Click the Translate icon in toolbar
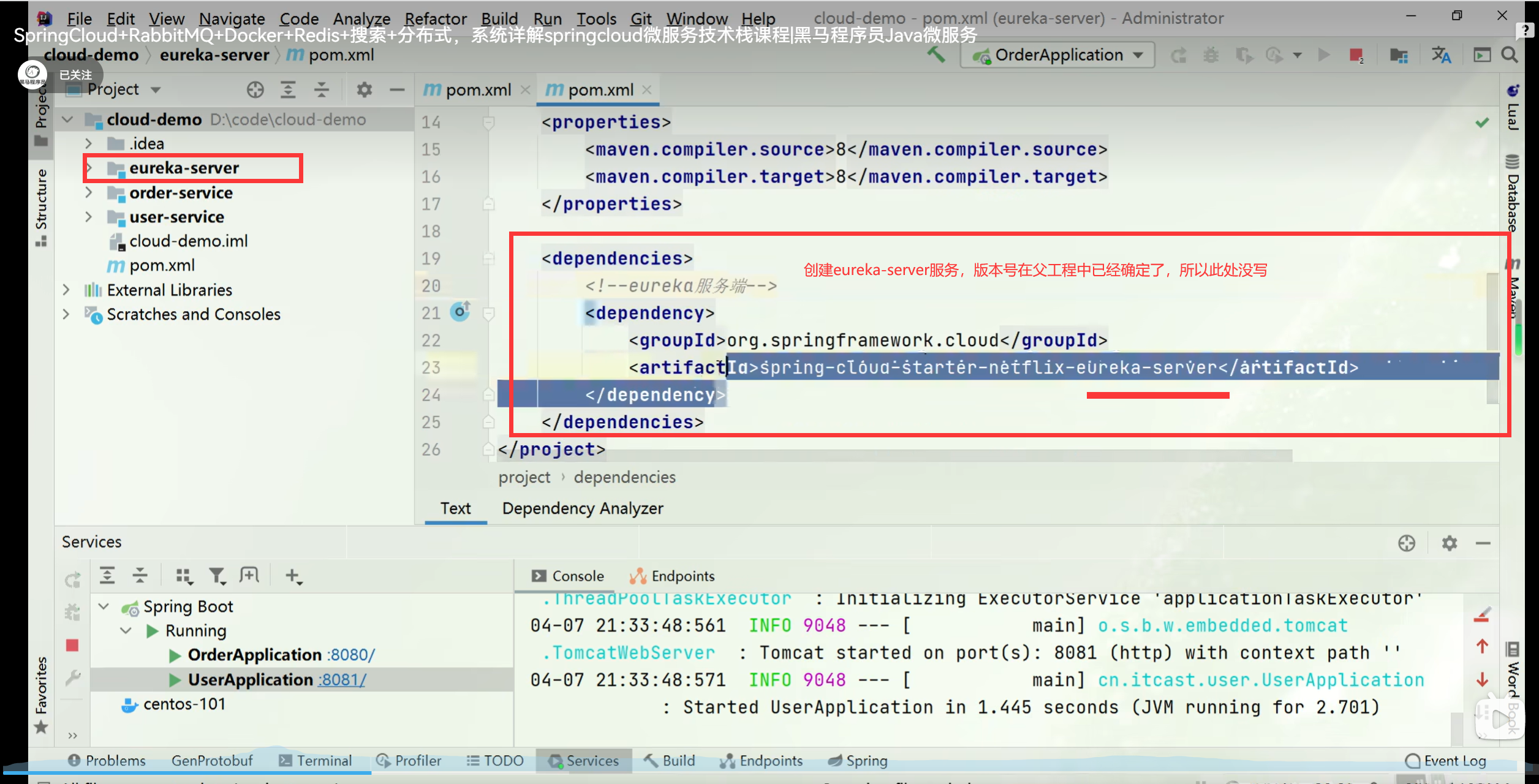 1441,55
